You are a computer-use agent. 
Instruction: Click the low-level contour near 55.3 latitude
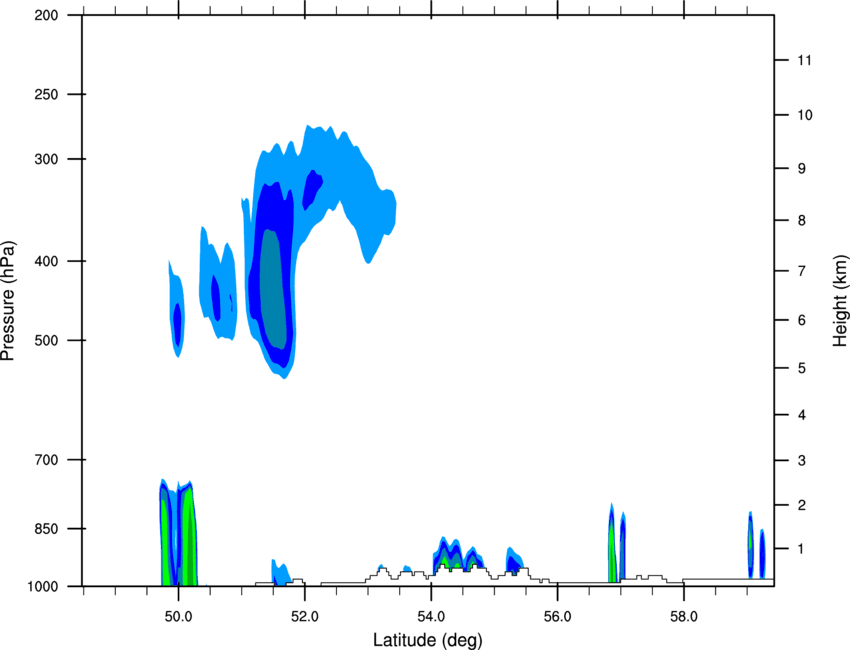click(514, 562)
